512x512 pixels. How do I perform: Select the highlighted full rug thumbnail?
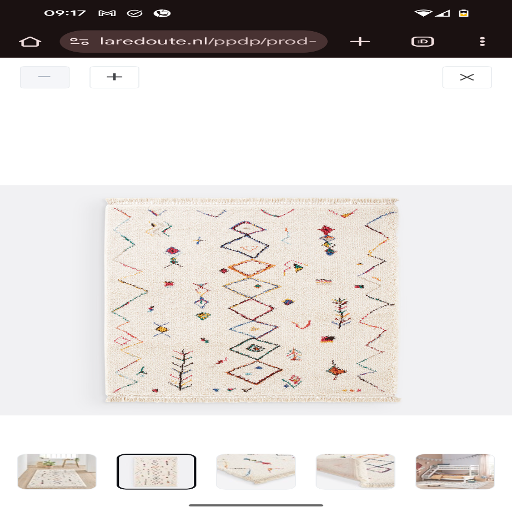point(156,471)
